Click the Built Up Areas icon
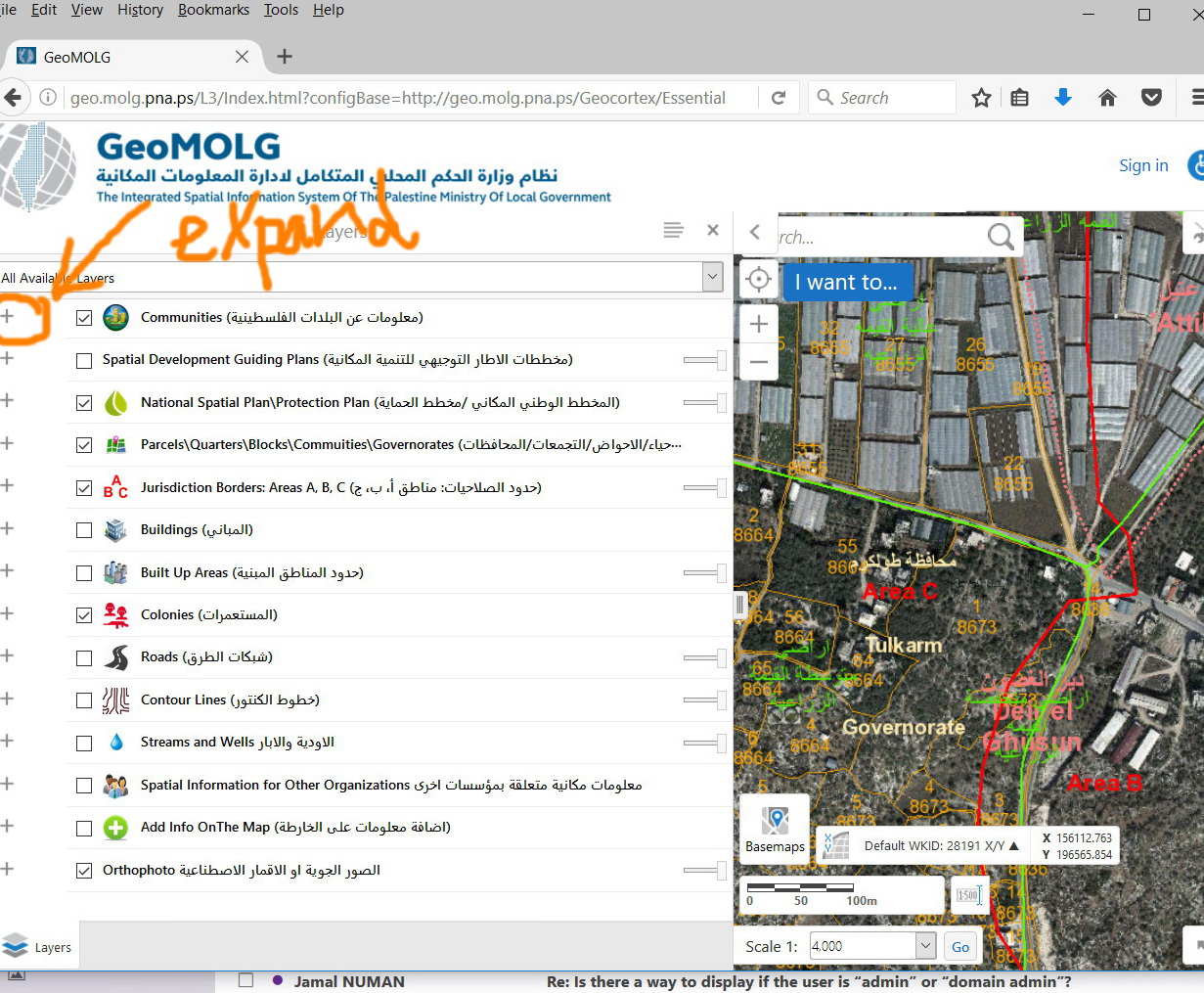Screen dimensions: 1204x993 (115, 572)
